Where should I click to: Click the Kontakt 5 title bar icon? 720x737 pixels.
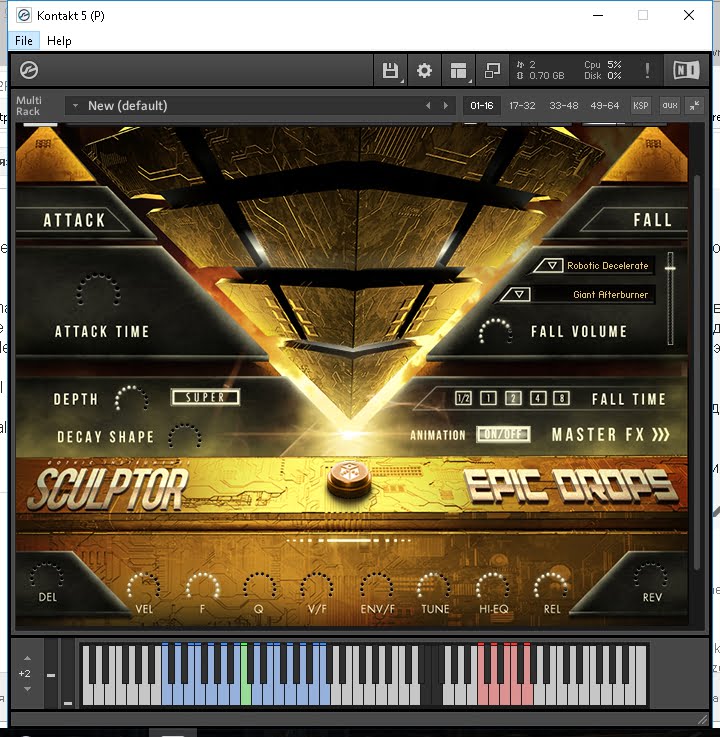click(23, 16)
